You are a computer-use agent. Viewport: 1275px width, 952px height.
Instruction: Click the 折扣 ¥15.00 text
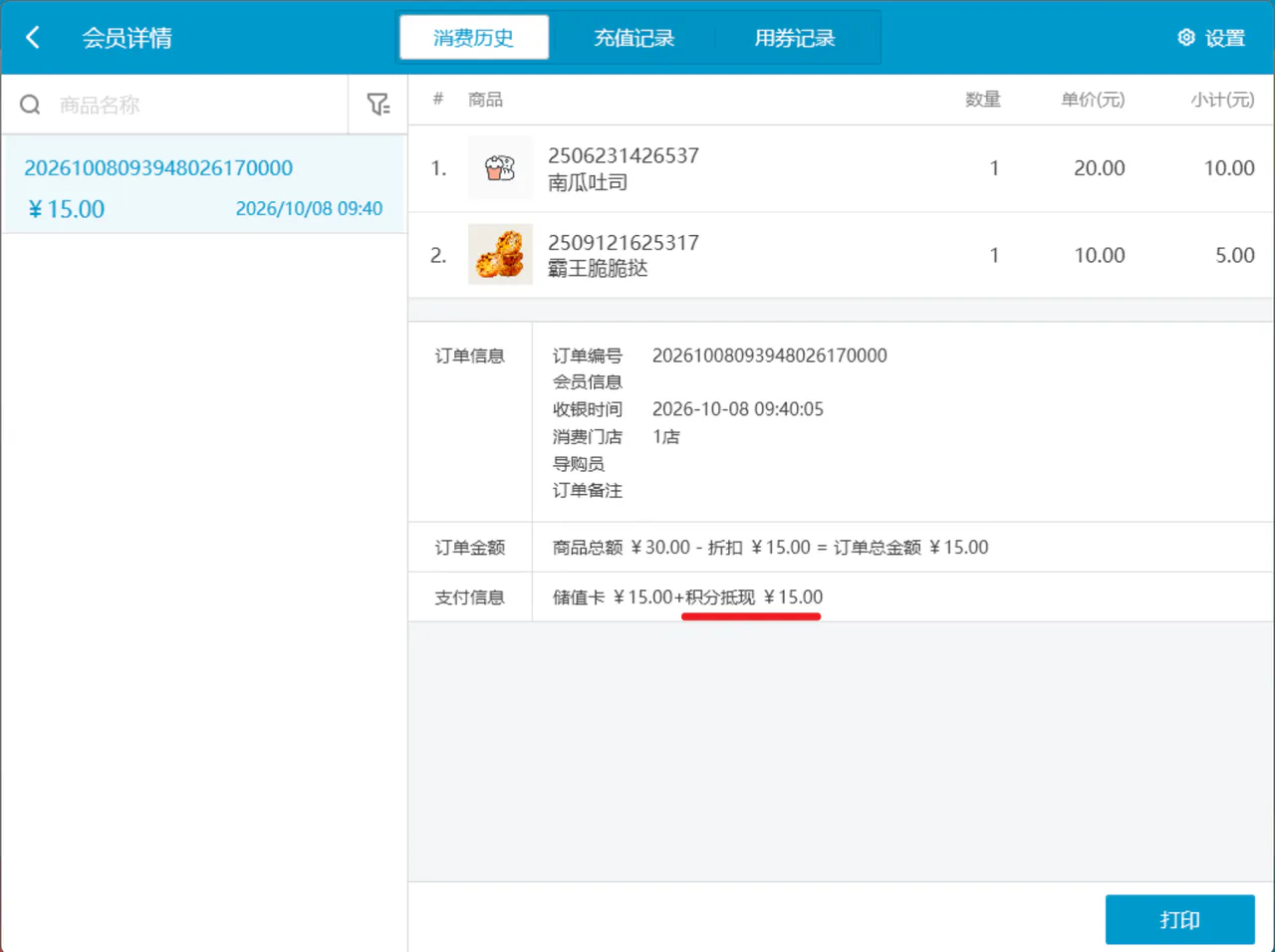(759, 548)
